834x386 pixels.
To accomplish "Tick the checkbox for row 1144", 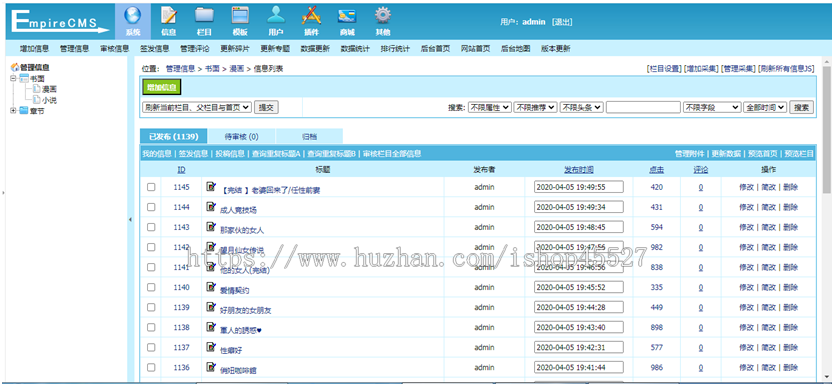I will coord(151,207).
